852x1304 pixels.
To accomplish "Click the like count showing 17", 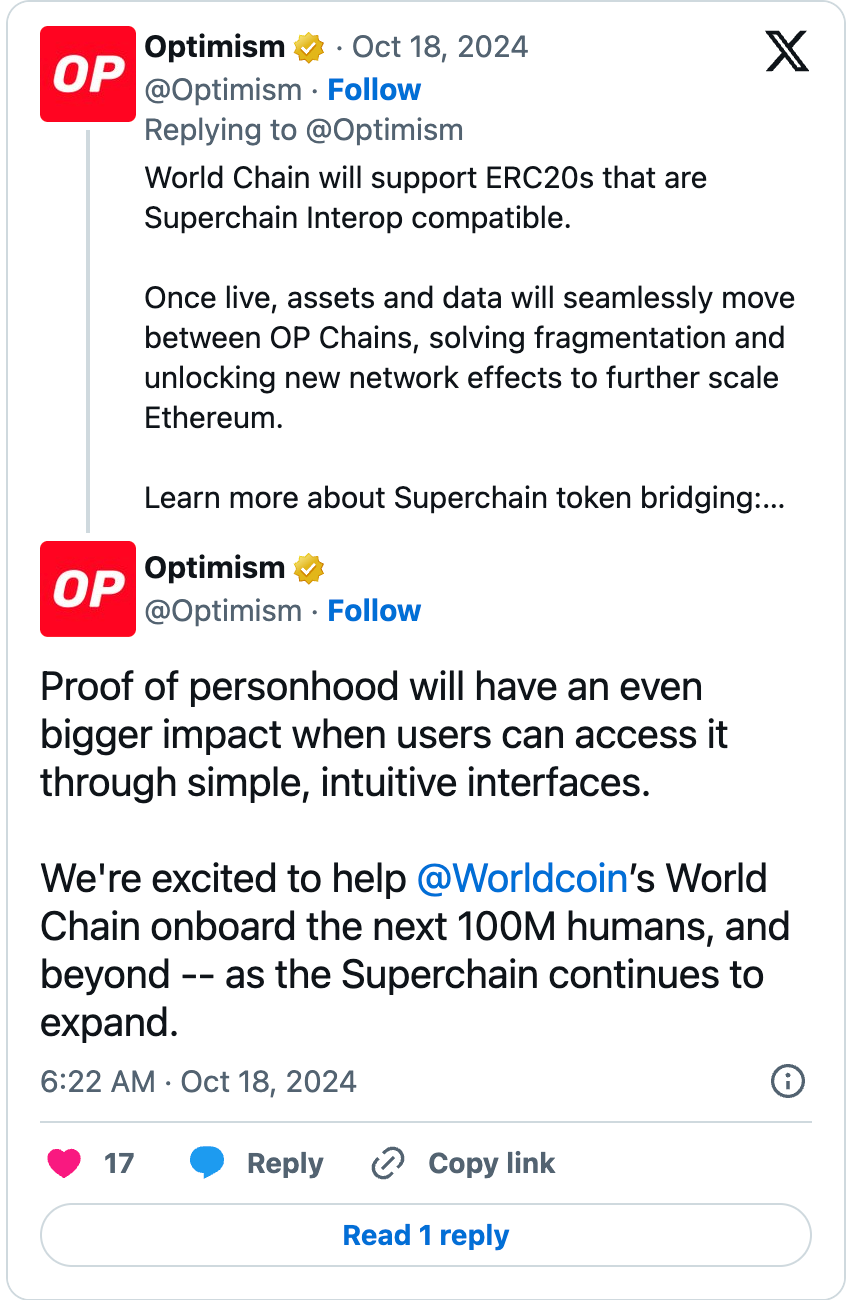I will 120,1163.
